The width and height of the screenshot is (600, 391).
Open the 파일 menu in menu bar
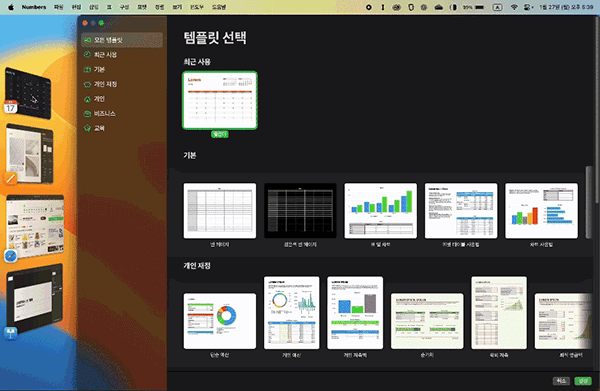[x=59, y=7]
